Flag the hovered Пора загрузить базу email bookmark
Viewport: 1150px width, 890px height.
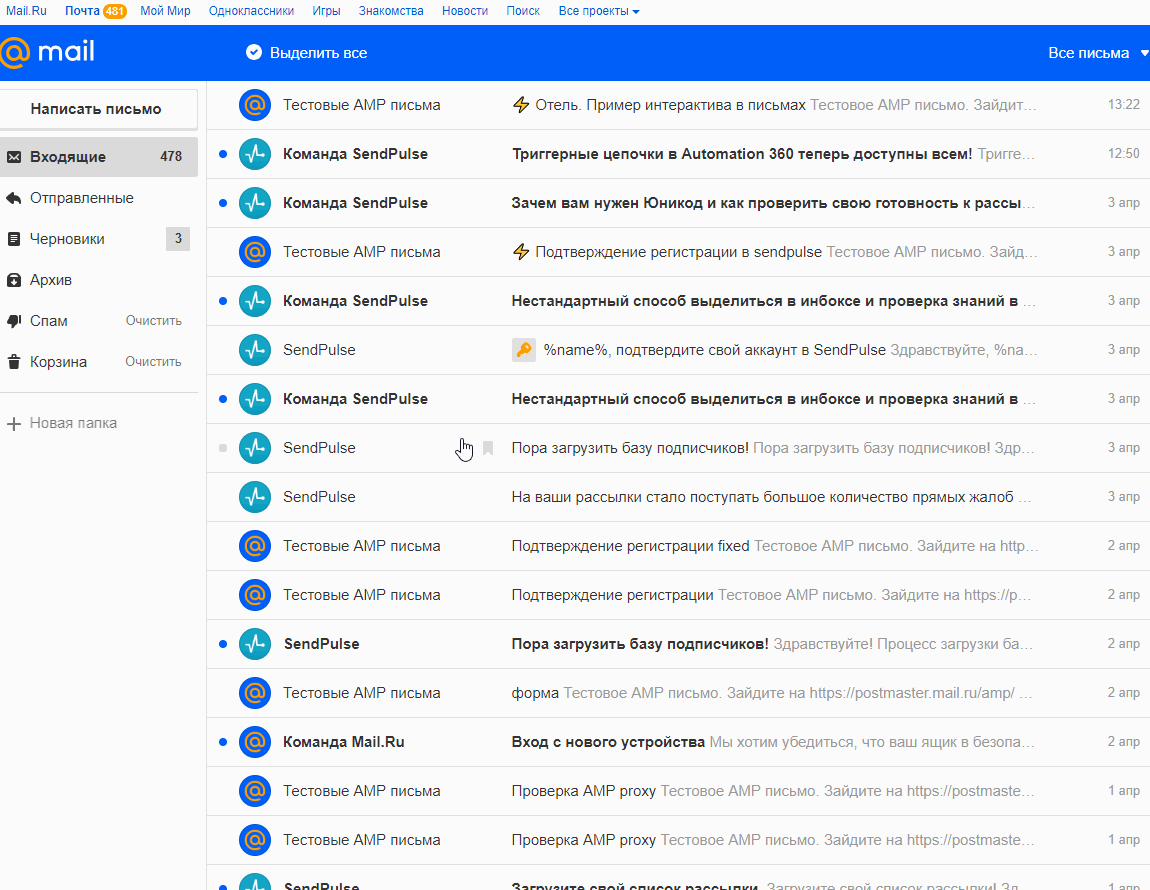pos(488,448)
